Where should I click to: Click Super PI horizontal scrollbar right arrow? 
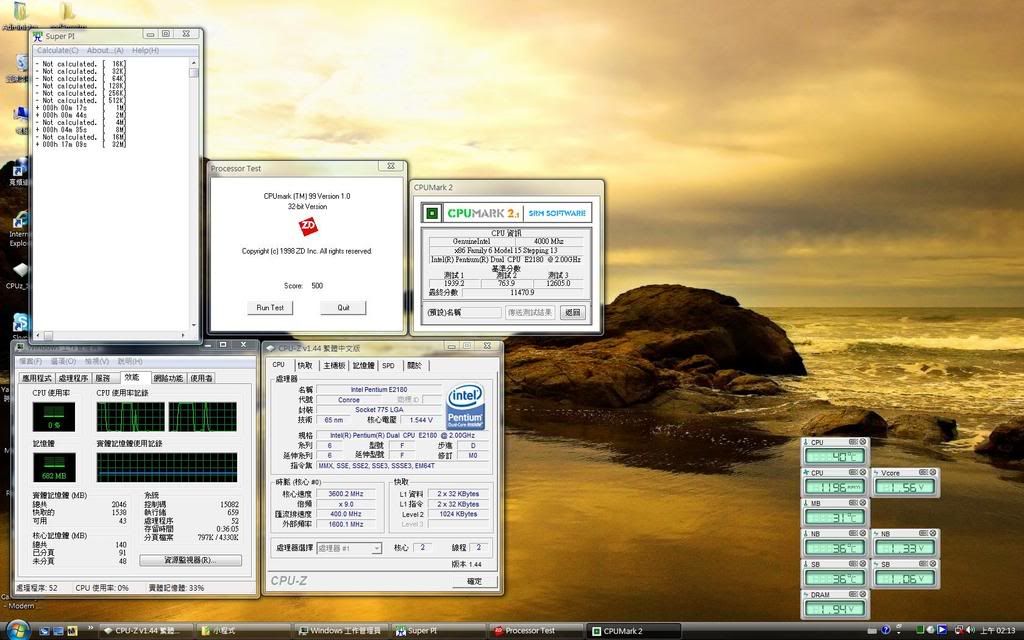coord(183,335)
